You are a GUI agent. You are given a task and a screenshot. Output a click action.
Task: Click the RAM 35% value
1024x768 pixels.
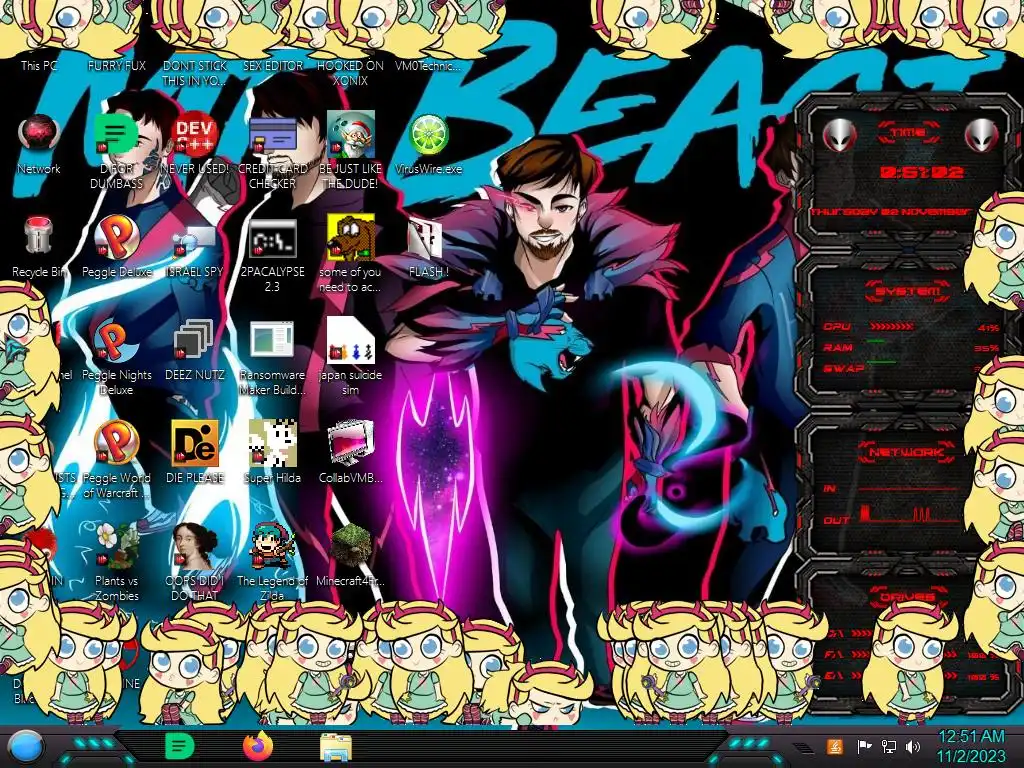(987, 348)
